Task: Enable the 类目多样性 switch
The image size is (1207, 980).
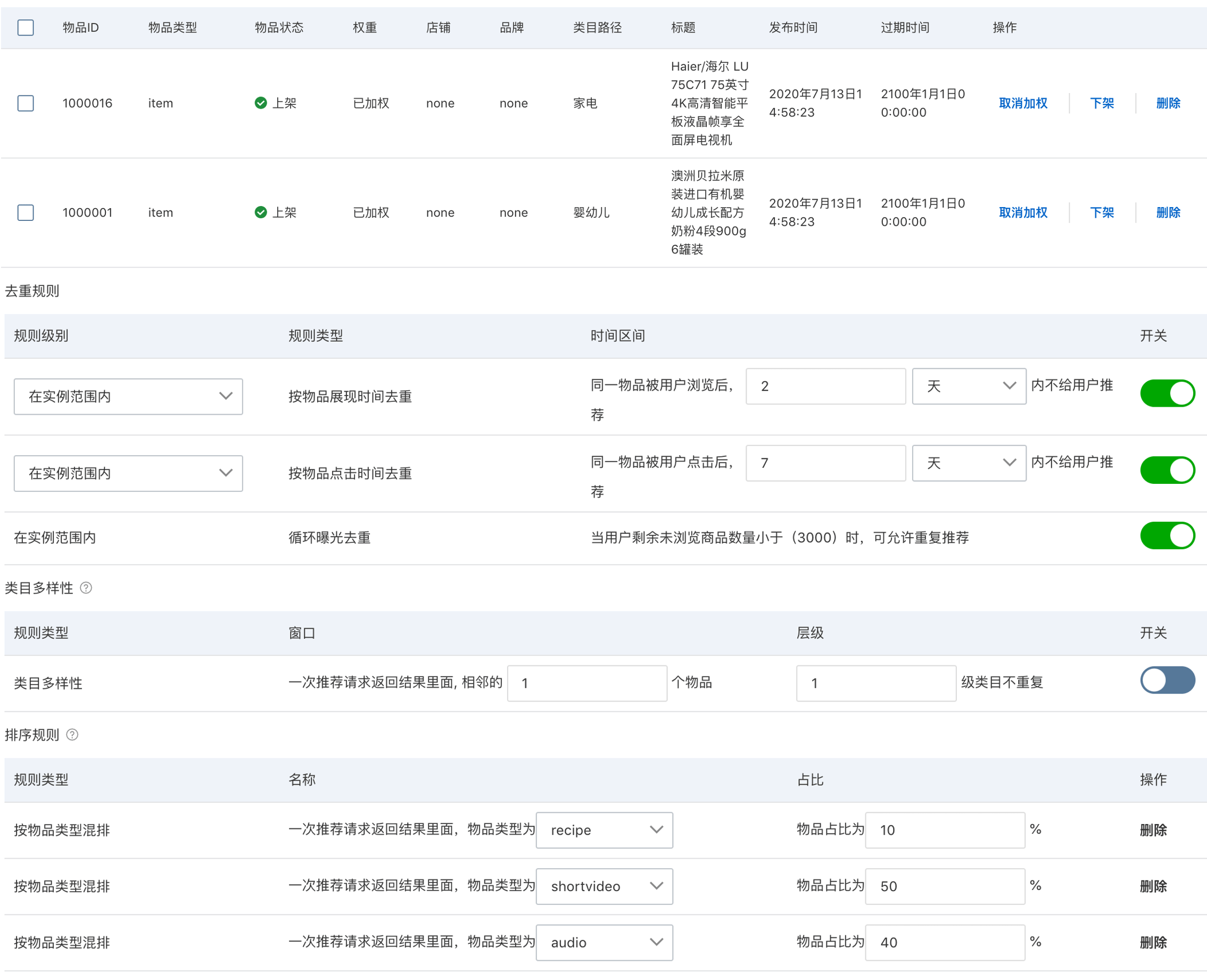Action: (1167, 680)
